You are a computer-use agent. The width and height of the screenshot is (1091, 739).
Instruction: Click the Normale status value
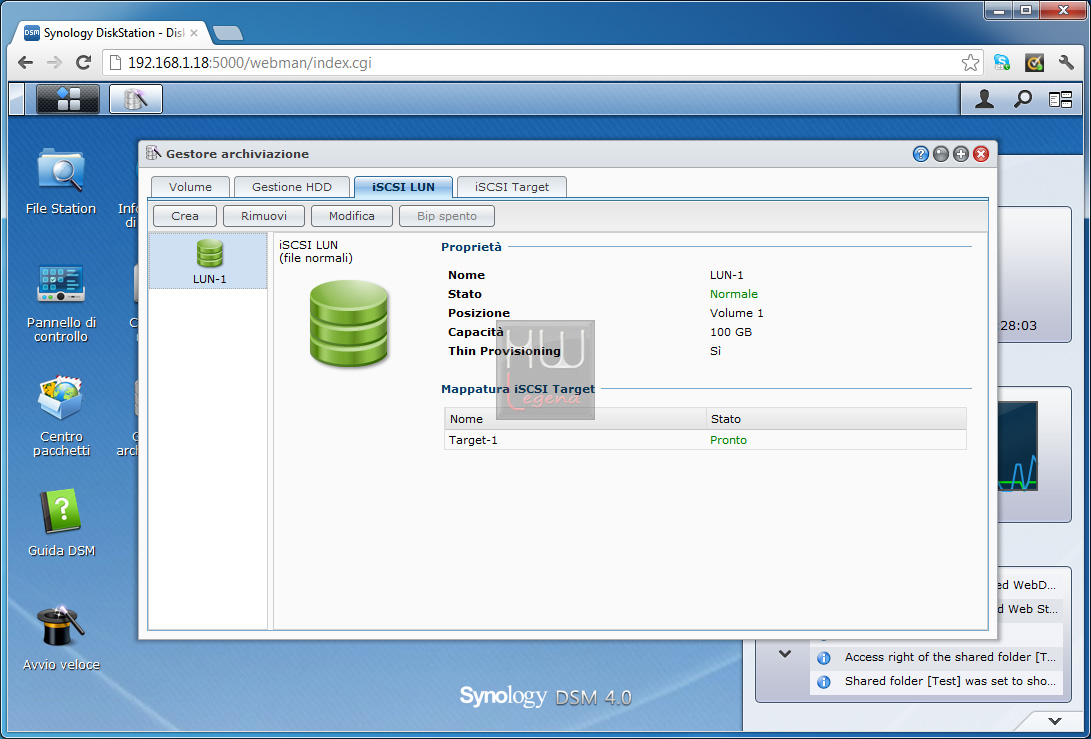coord(733,294)
